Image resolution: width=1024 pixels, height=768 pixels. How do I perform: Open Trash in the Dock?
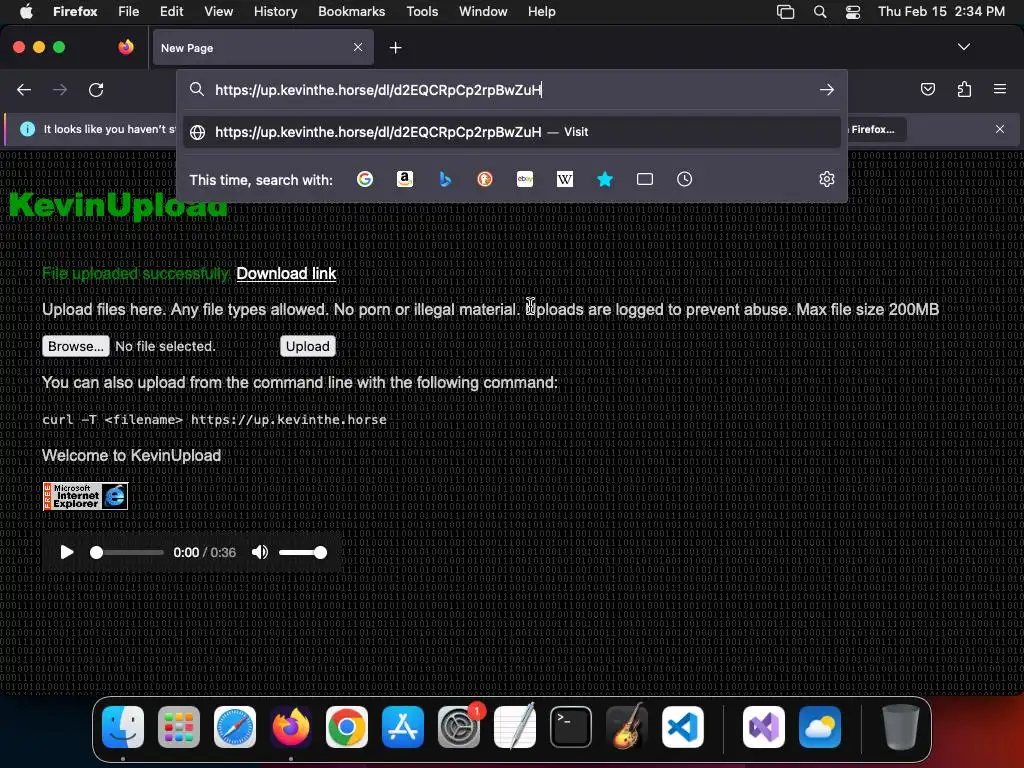point(901,727)
